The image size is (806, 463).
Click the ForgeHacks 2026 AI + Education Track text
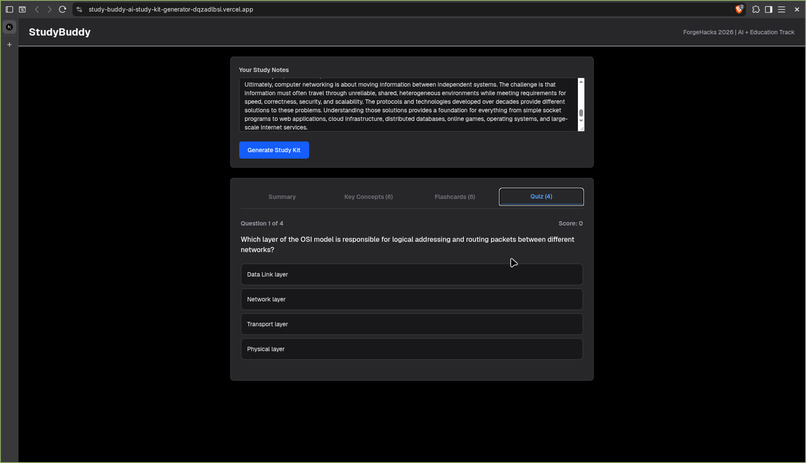(739, 32)
